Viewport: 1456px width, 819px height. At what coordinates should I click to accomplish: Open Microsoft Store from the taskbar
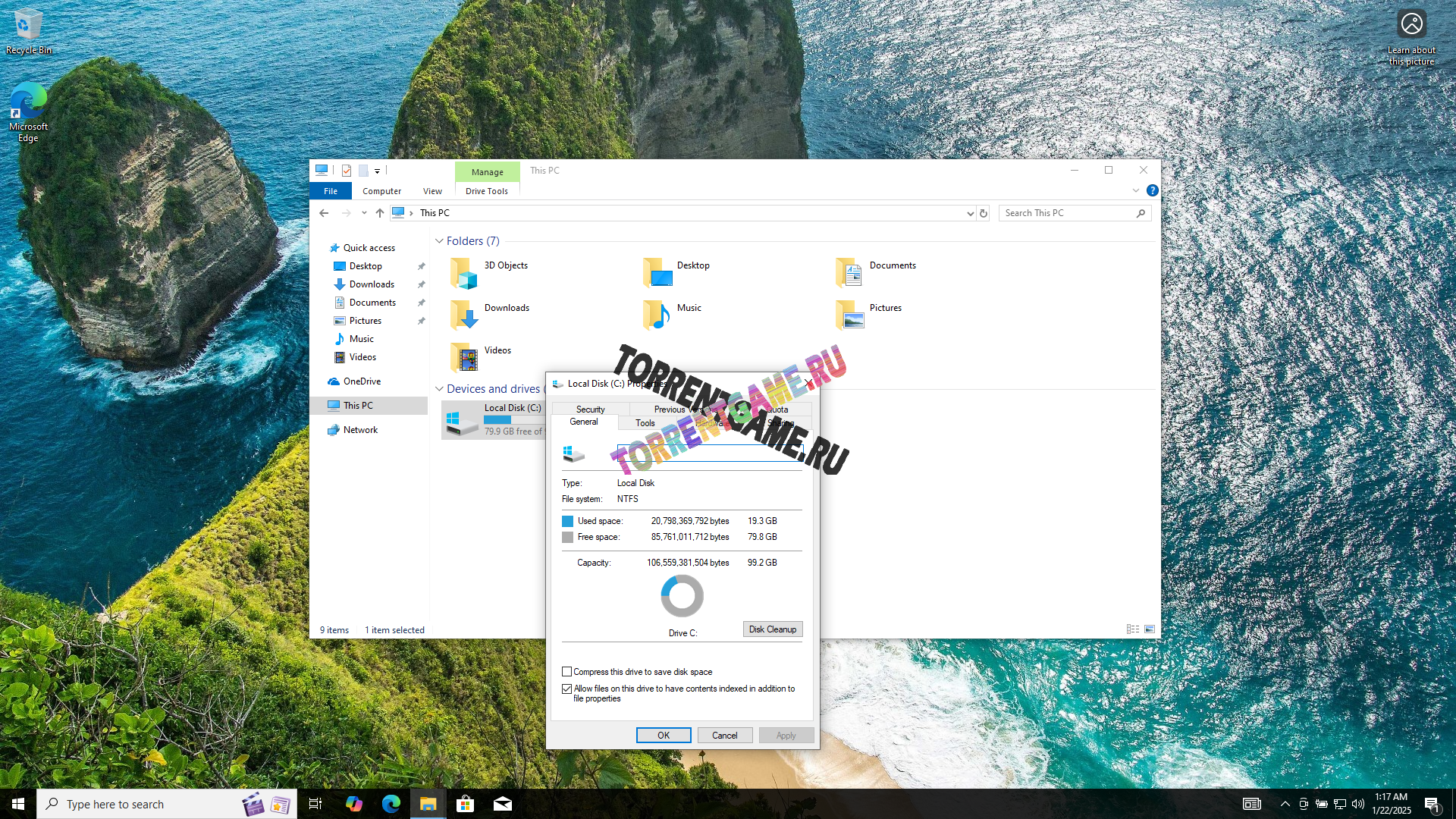click(465, 804)
